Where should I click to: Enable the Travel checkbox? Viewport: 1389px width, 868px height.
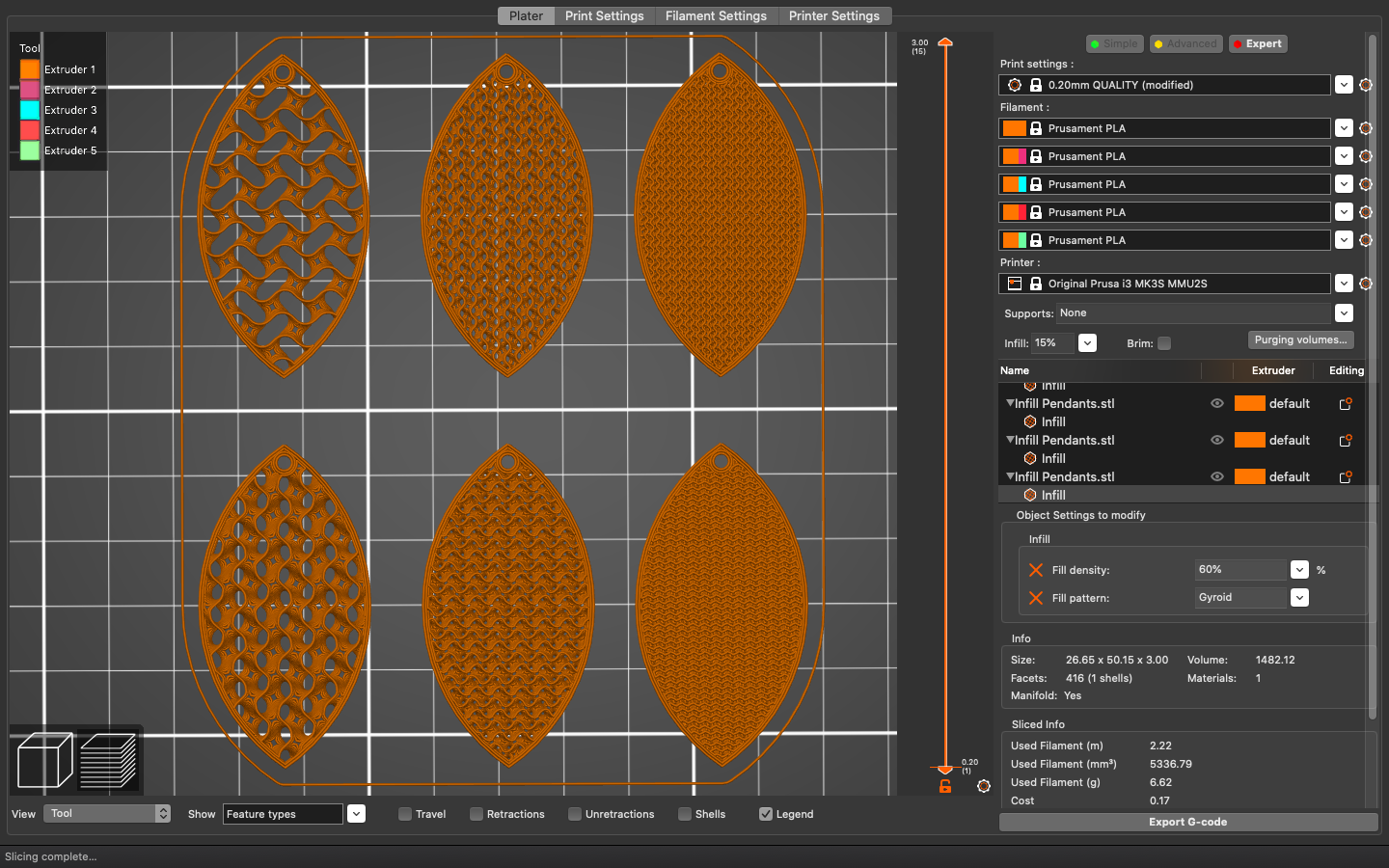click(x=405, y=814)
